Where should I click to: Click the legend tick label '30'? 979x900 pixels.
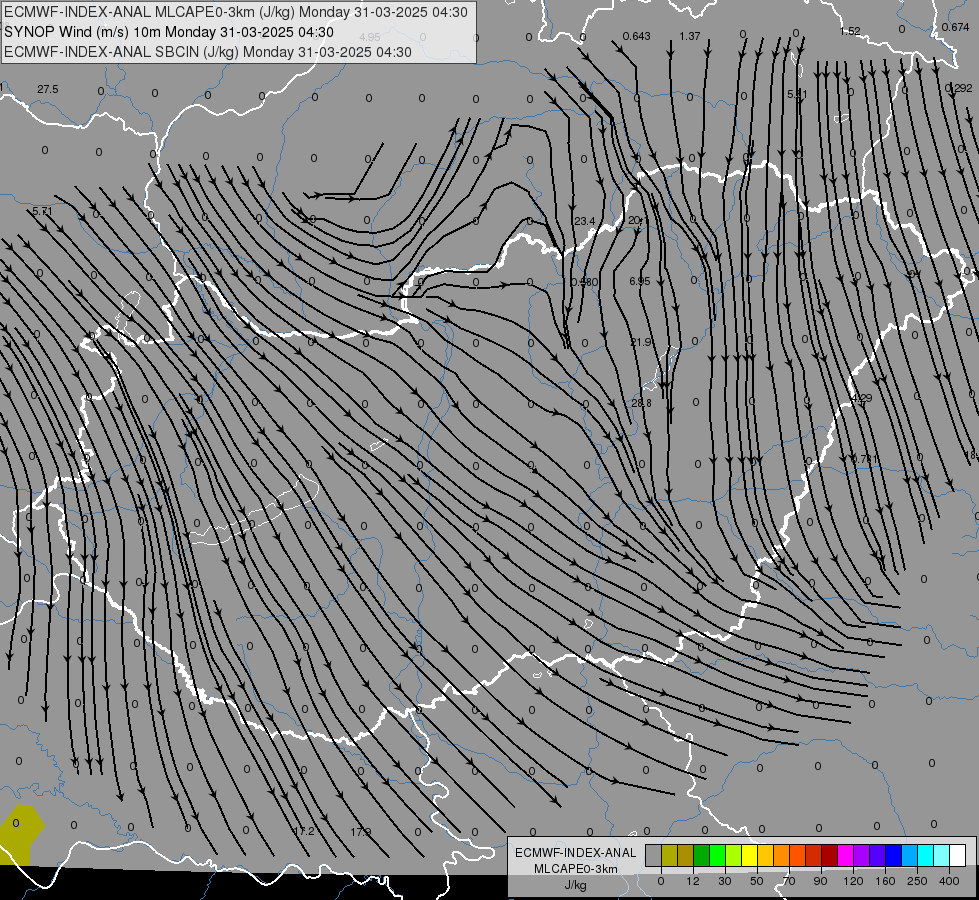(725, 881)
